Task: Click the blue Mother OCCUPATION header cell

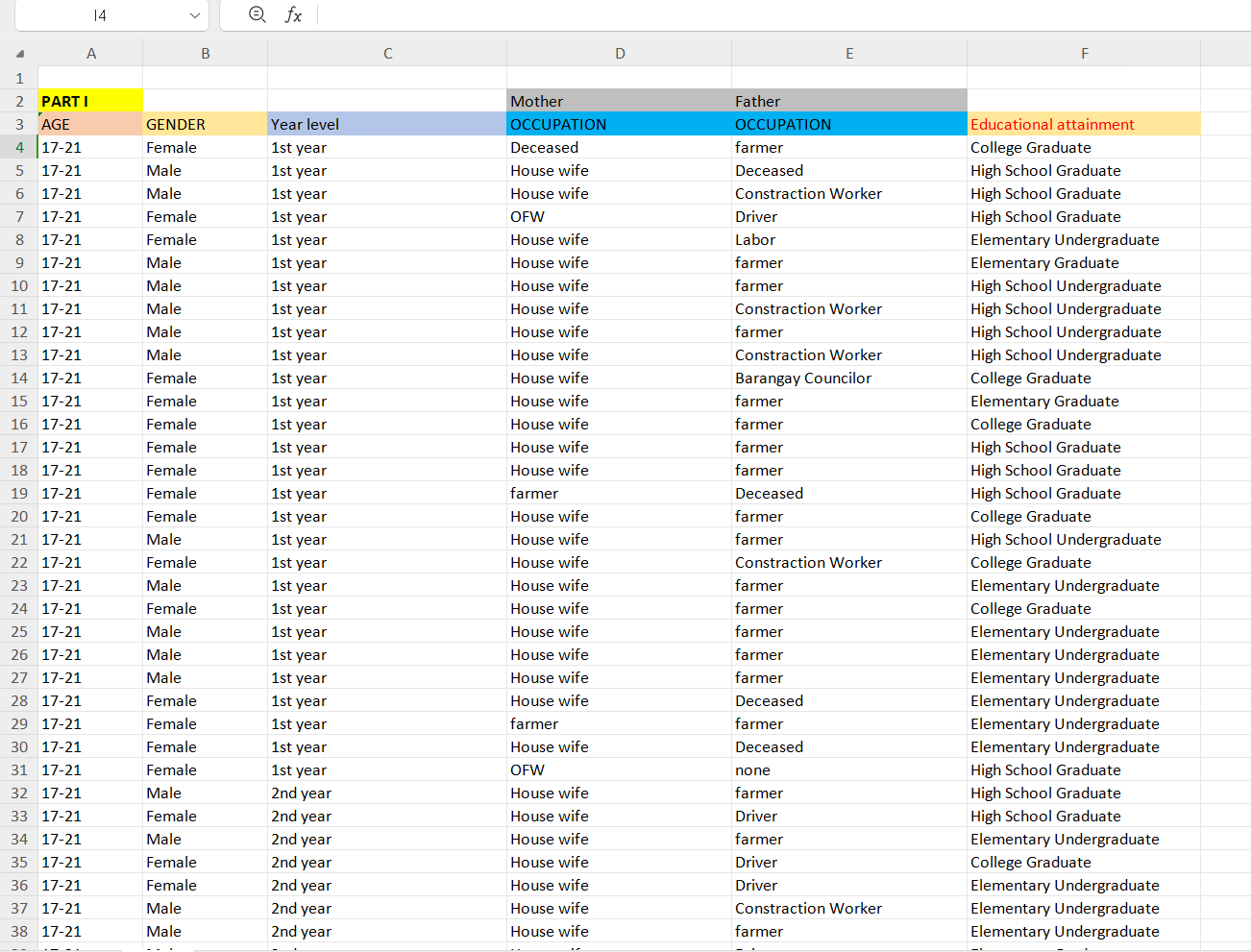Action: tap(620, 124)
